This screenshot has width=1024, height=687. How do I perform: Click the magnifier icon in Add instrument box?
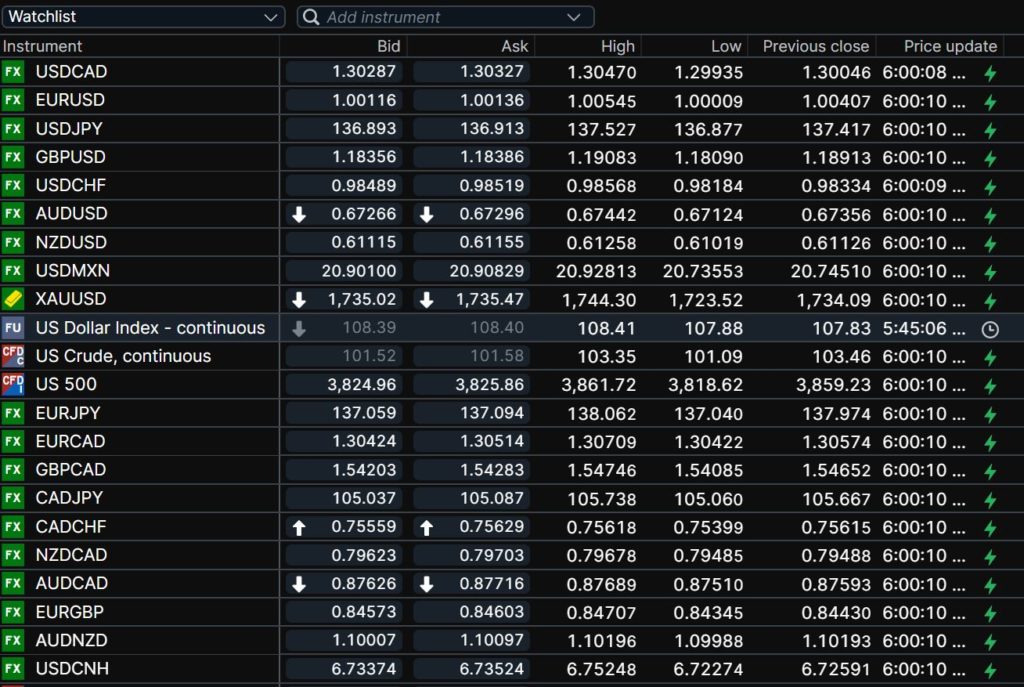[311, 17]
